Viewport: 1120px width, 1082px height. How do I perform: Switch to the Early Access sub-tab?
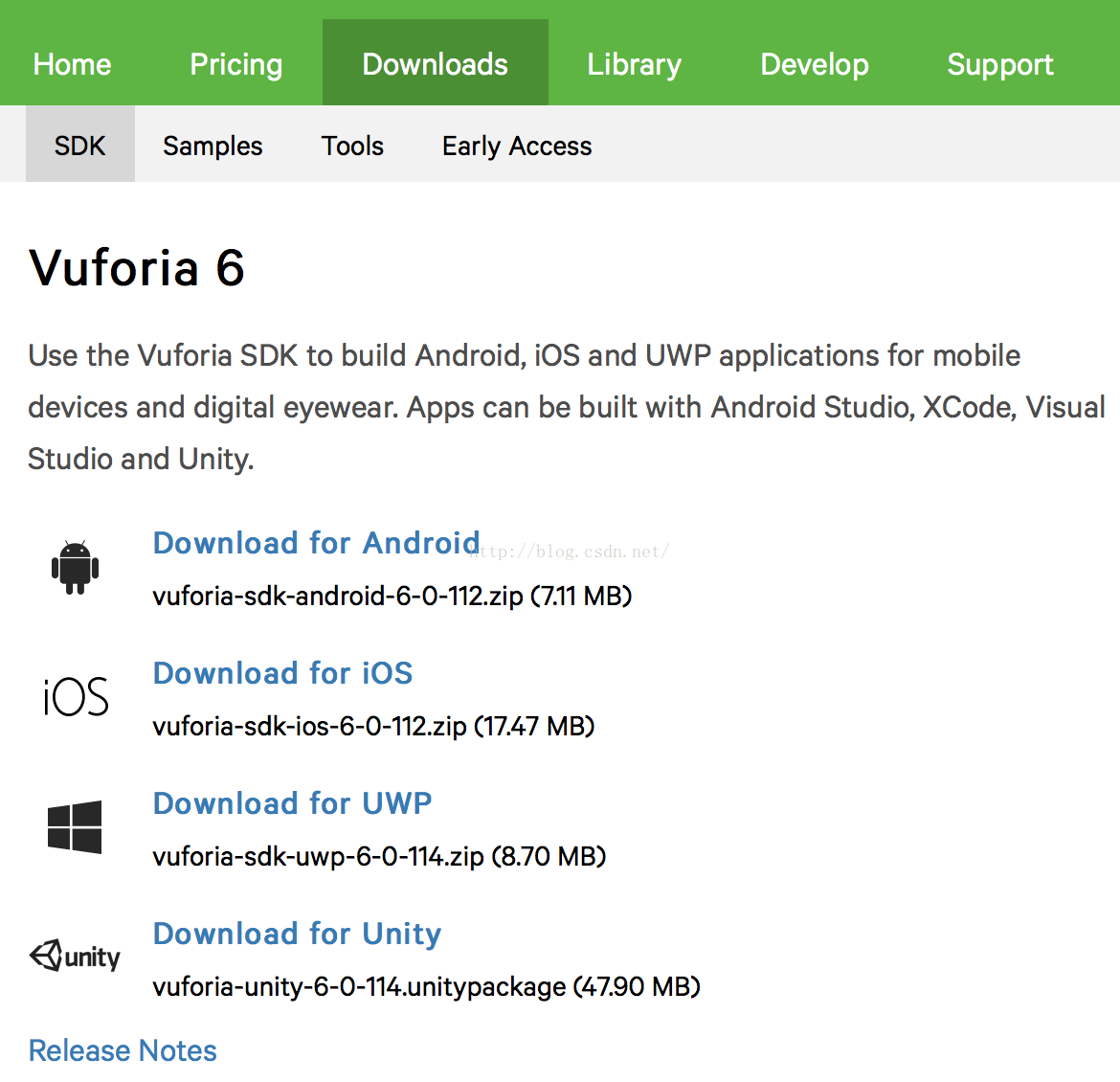pos(517,146)
